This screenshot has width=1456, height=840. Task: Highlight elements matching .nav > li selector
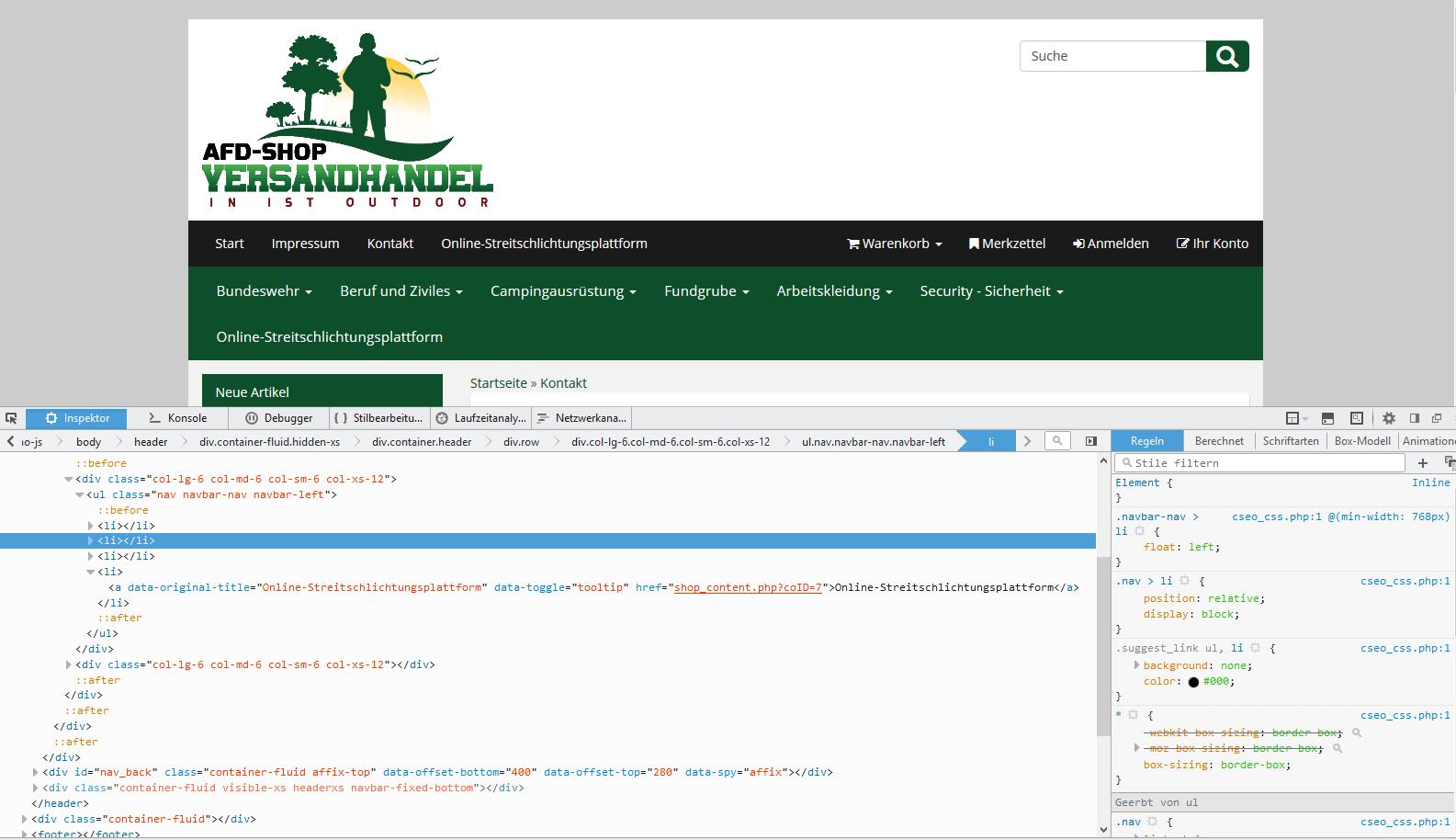(x=1185, y=581)
